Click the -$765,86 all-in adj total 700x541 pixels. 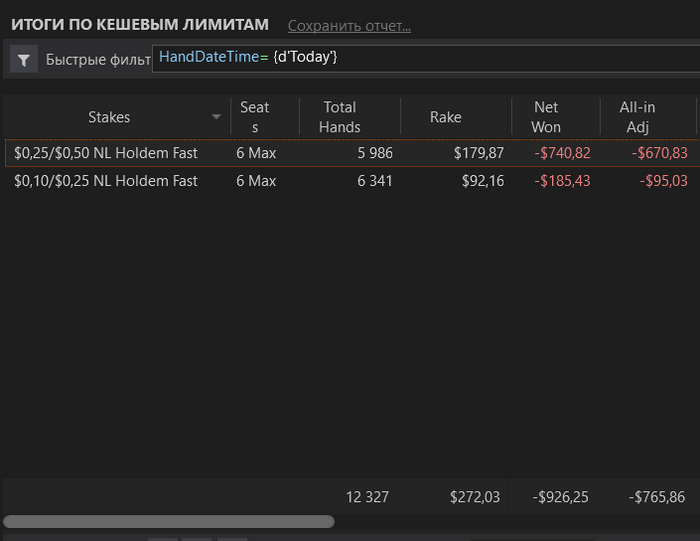pos(657,497)
